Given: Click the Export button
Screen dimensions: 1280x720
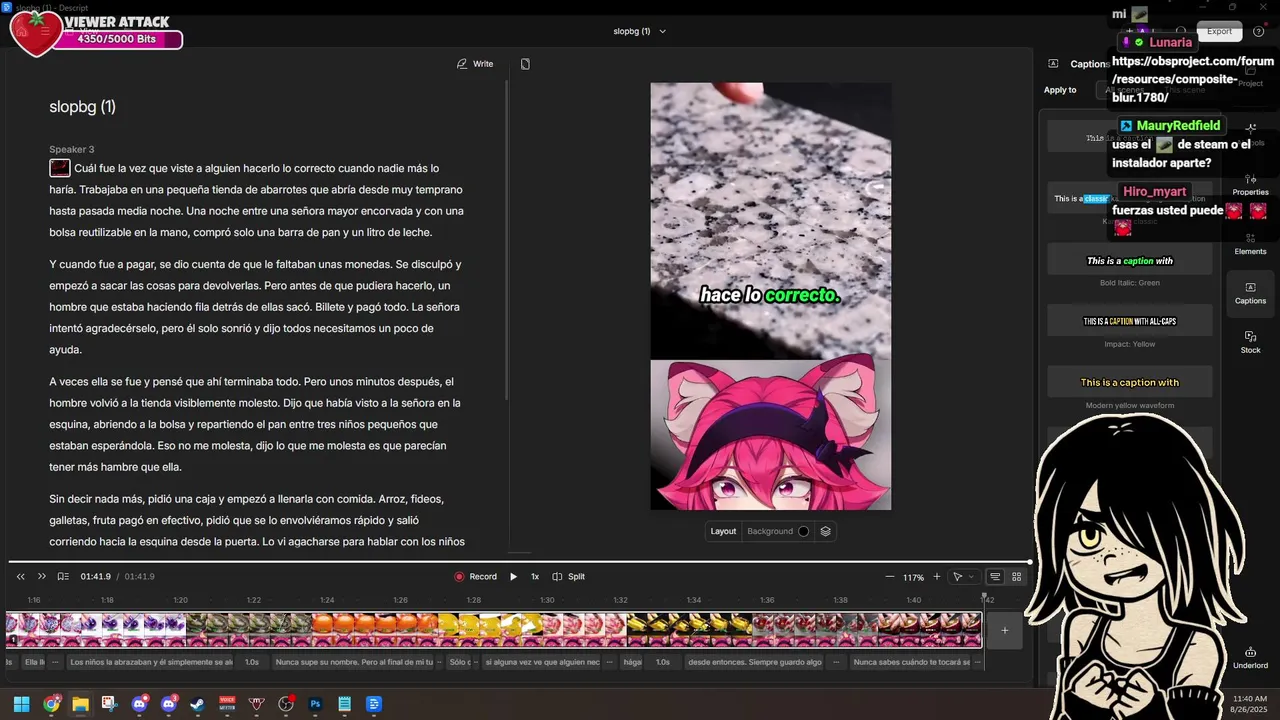Looking at the screenshot, I should [1219, 31].
